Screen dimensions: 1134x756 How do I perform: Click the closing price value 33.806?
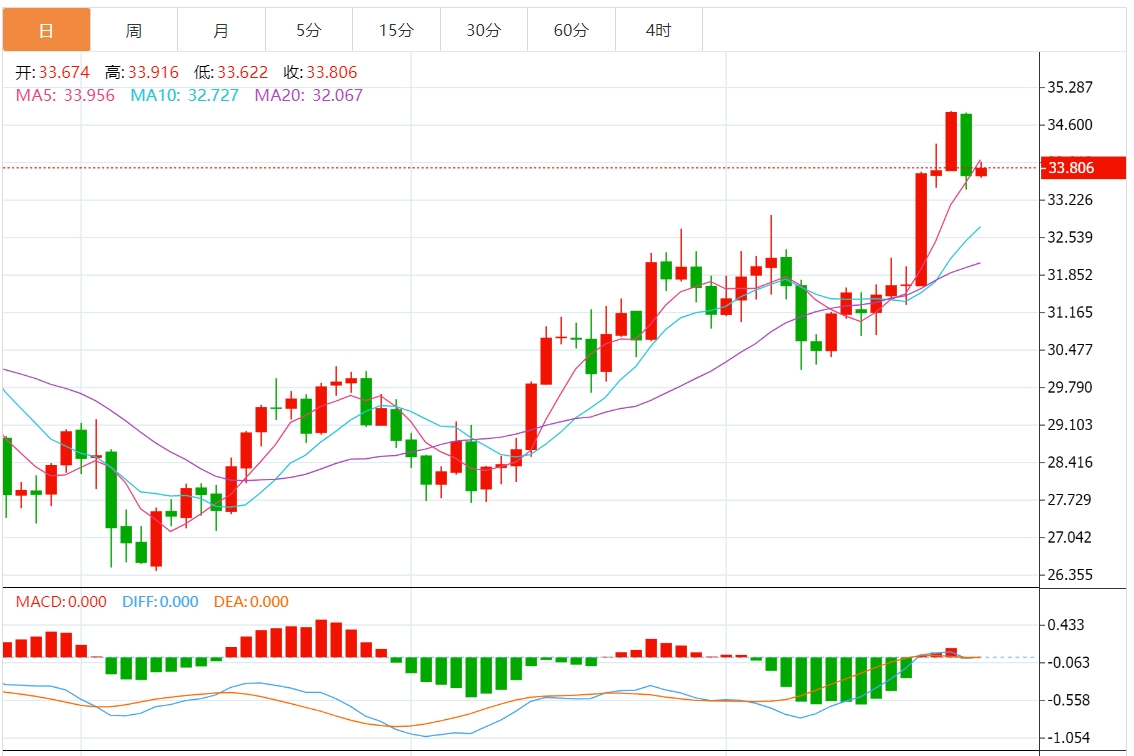(x=332, y=72)
